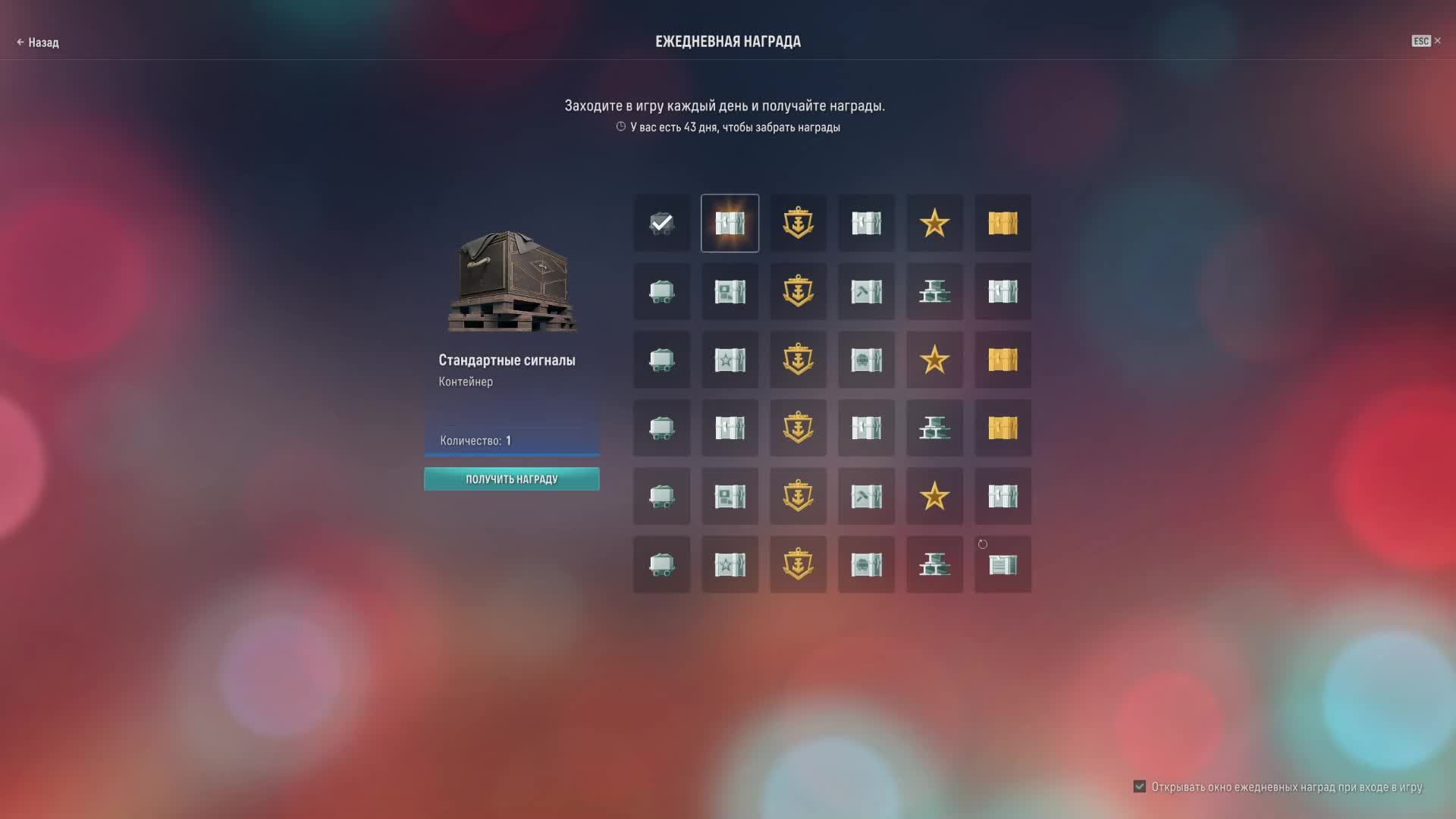Select the golden container in the top row

click(1003, 223)
